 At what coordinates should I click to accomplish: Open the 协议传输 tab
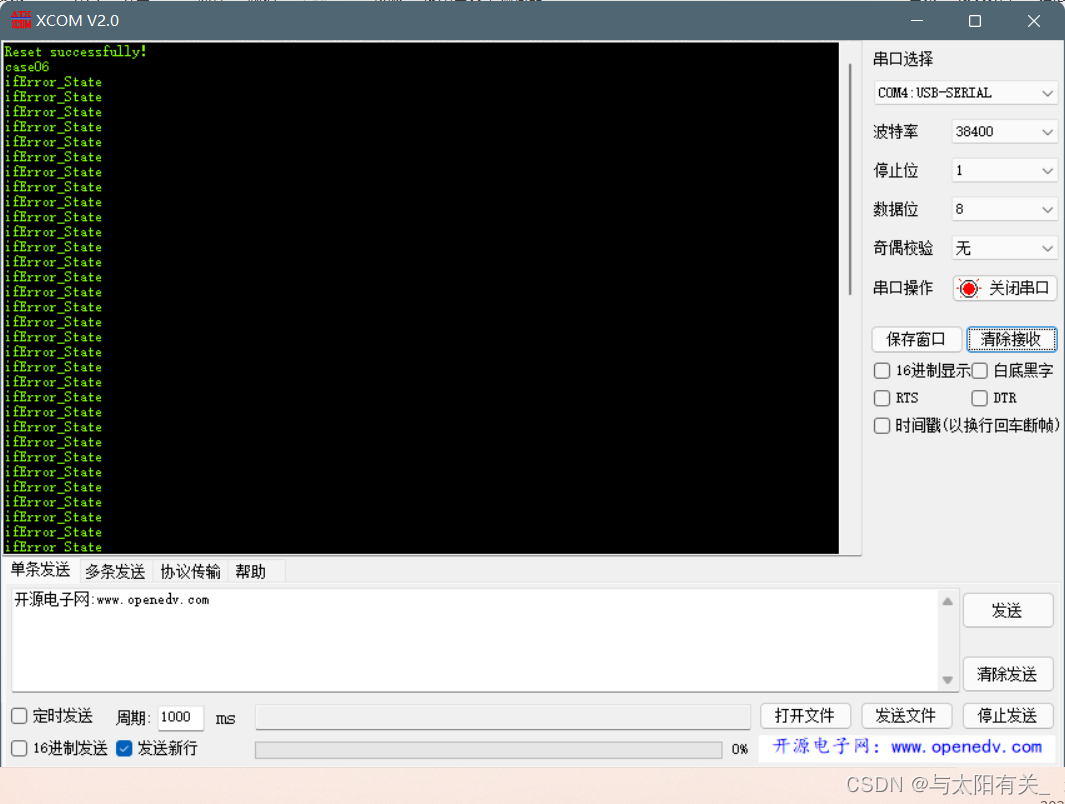(190, 572)
